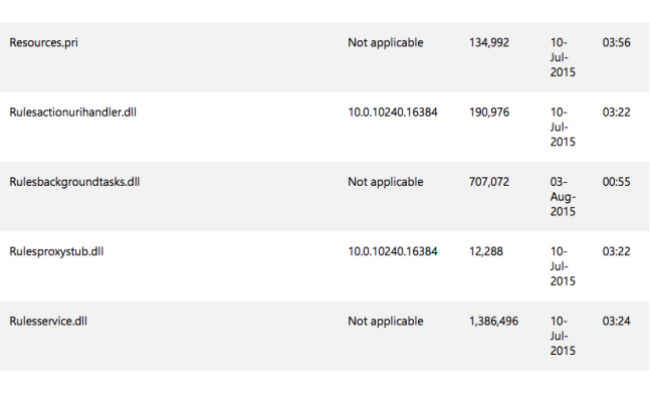Select the time value 00:55
The height and width of the screenshot is (400, 650).
[616, 182]
